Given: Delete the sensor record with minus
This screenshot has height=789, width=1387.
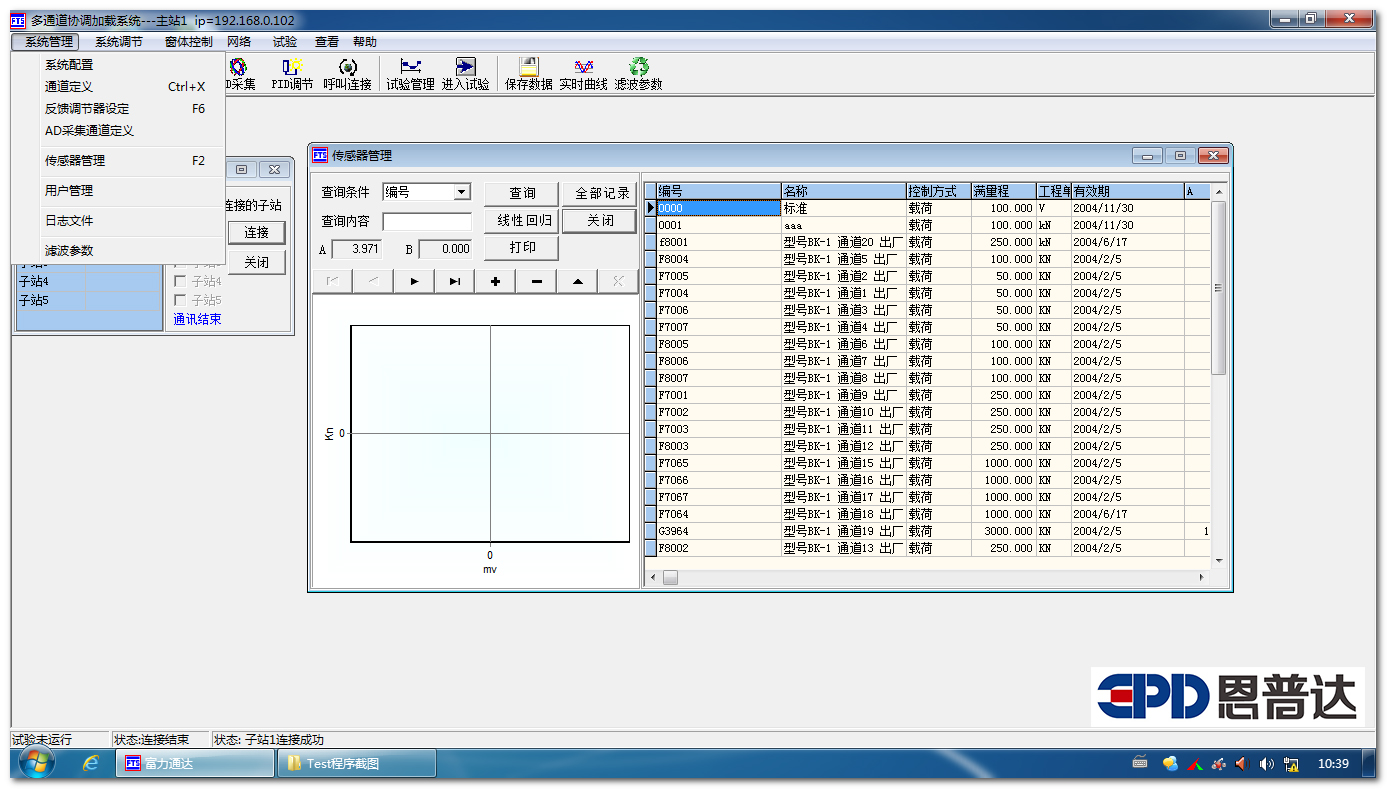Looking at the screenshot, I should [537, 282].
